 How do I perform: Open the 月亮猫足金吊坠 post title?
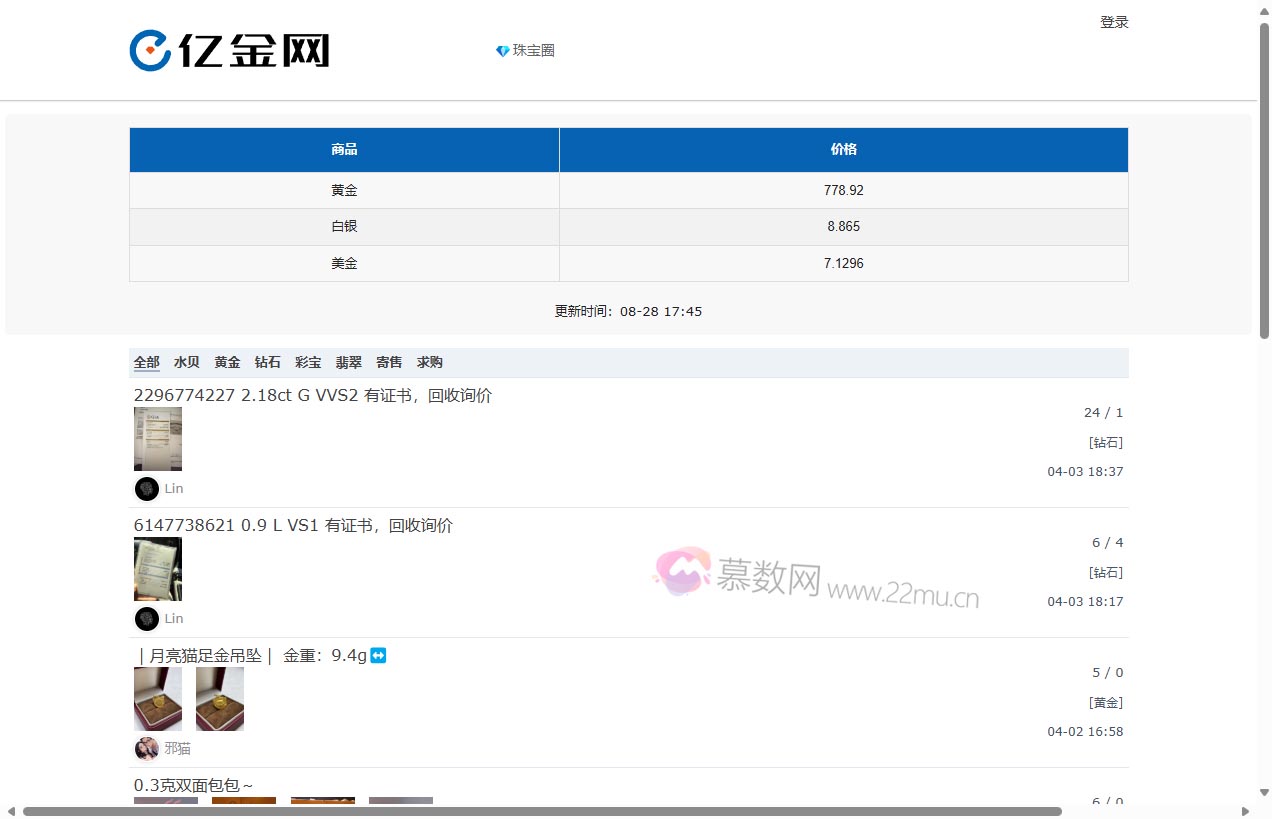click(x=250, y=656)
